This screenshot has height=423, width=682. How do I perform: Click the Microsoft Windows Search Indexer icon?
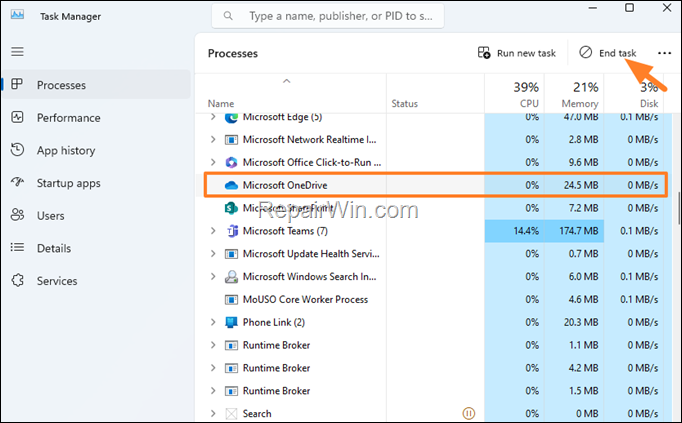(x=231, y=276)
